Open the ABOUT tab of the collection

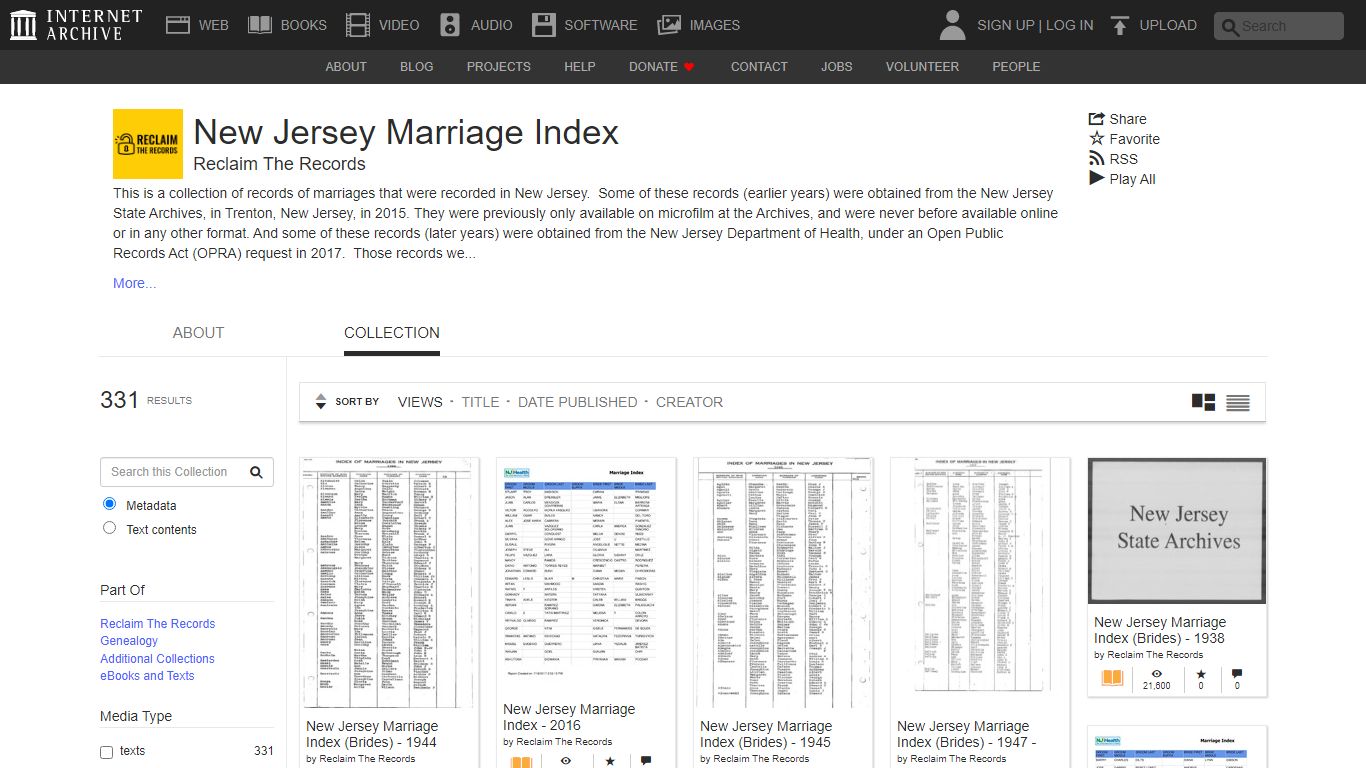pyautogui.click(x=198, y=333)
